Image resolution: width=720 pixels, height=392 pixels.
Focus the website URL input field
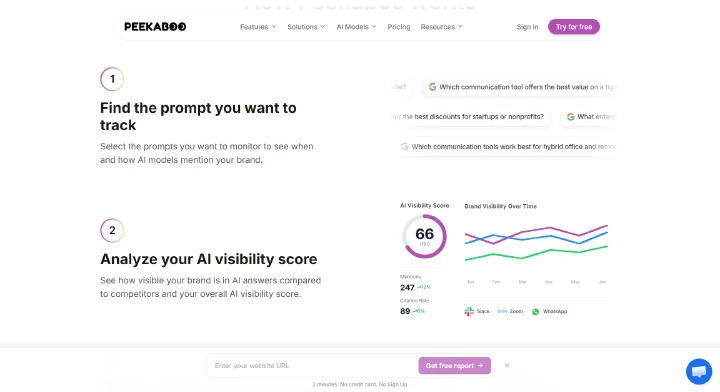314,365
